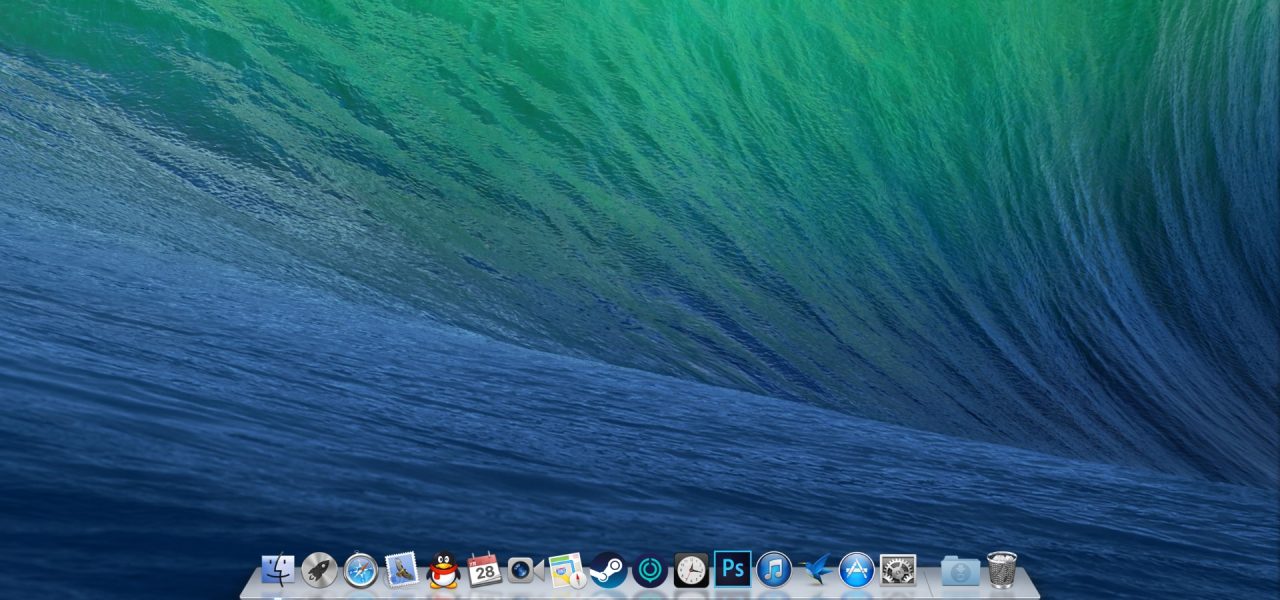
Task: Click the dock divider line before Downloads
Action: tap(929, 580)
